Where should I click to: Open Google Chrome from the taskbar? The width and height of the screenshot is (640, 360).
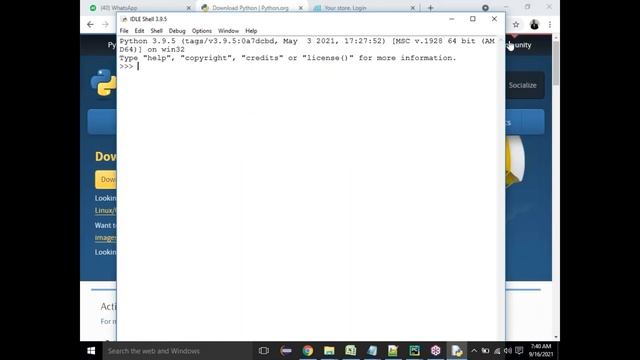tap(308, 351)
